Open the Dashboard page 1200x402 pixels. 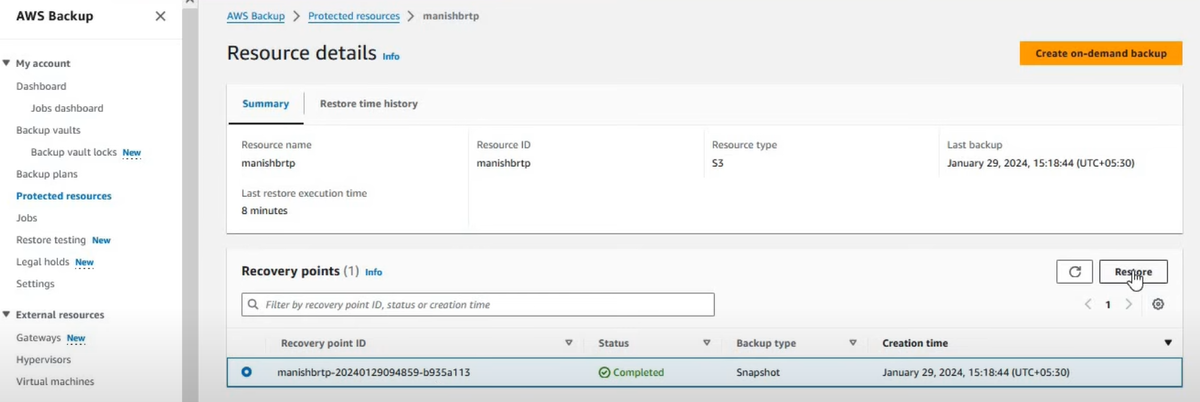(x=41, y=86)
